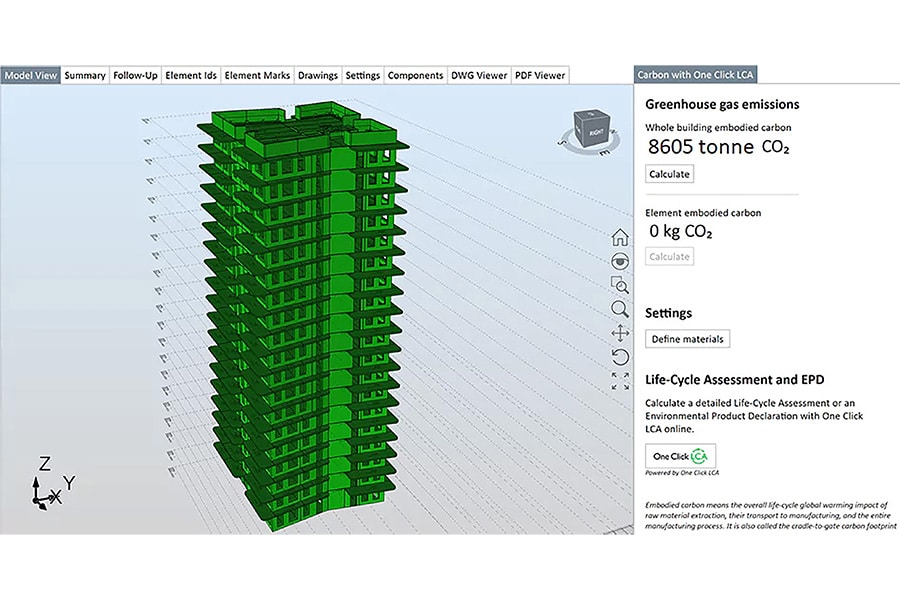Screen dimensions: 900x600
Task: Open the Summary tab
Action: click(x=85, y=75)
